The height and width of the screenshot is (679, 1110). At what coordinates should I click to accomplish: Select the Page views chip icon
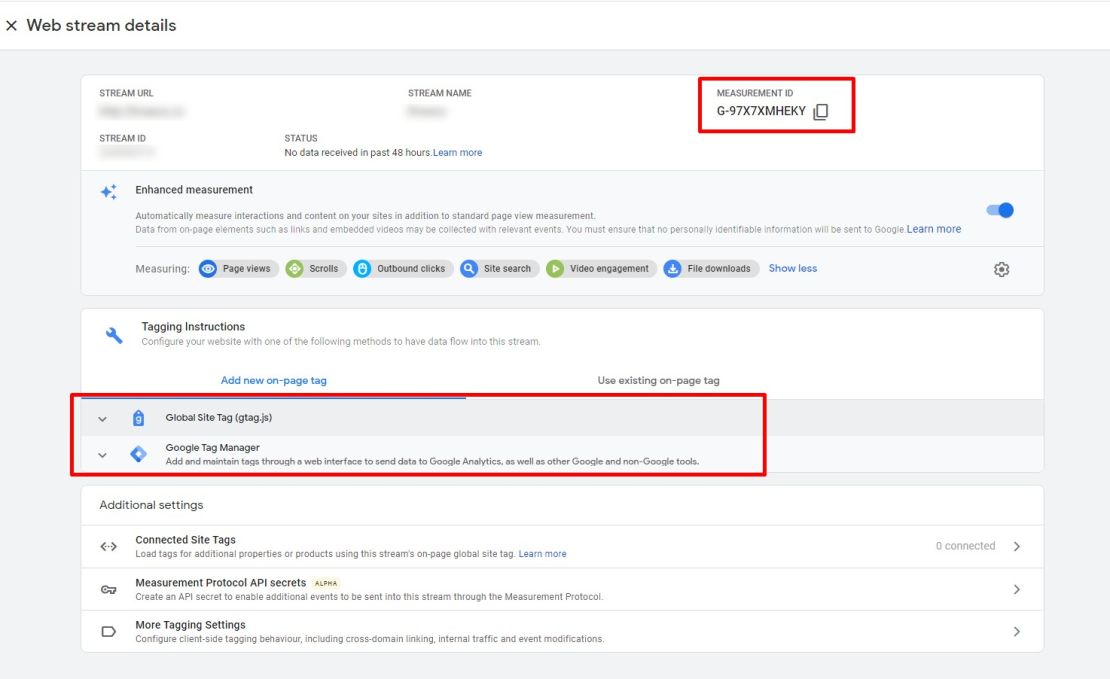point(207,269)
